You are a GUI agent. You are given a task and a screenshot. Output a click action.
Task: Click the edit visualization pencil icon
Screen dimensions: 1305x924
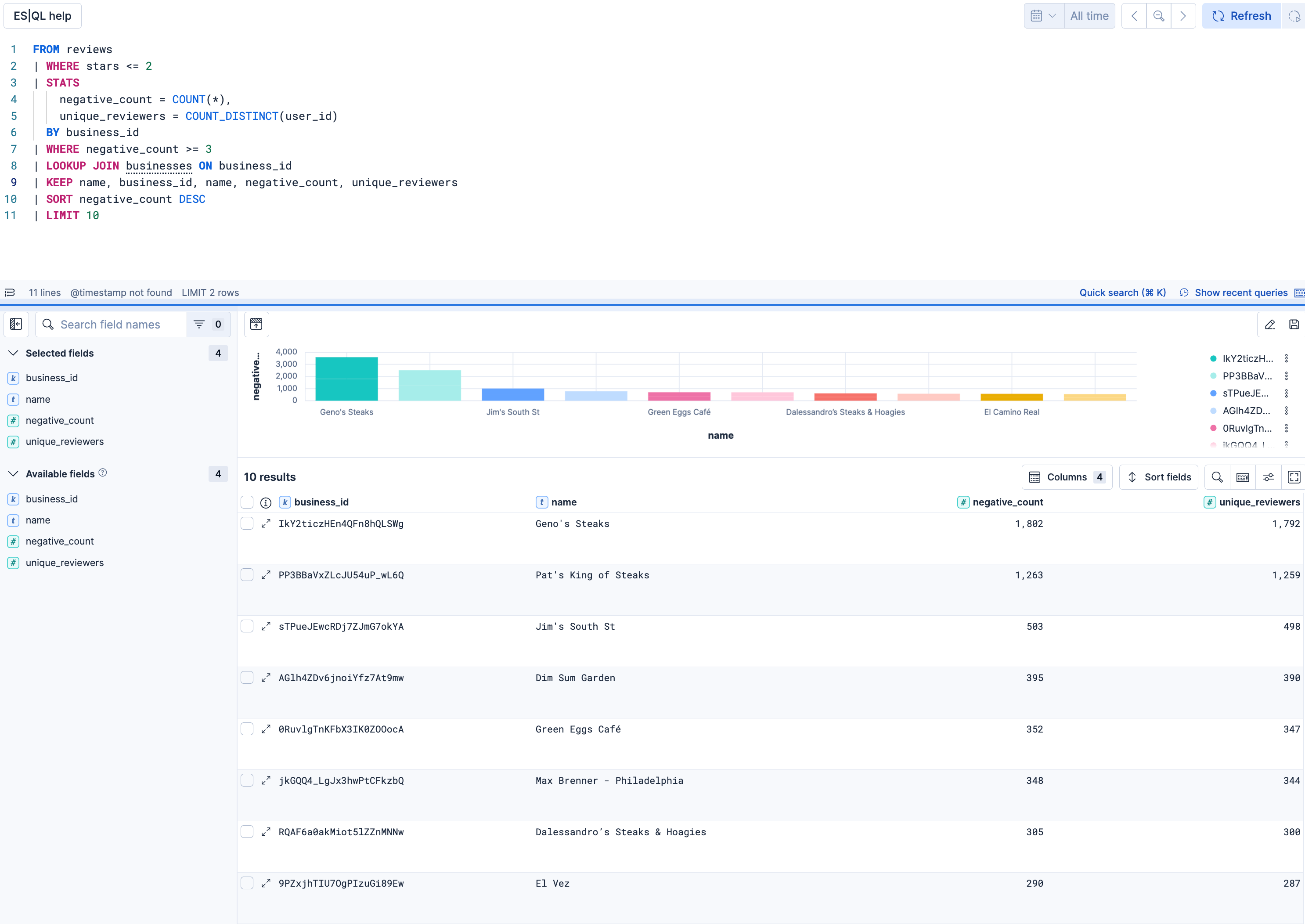click(x=1269, y=324)
